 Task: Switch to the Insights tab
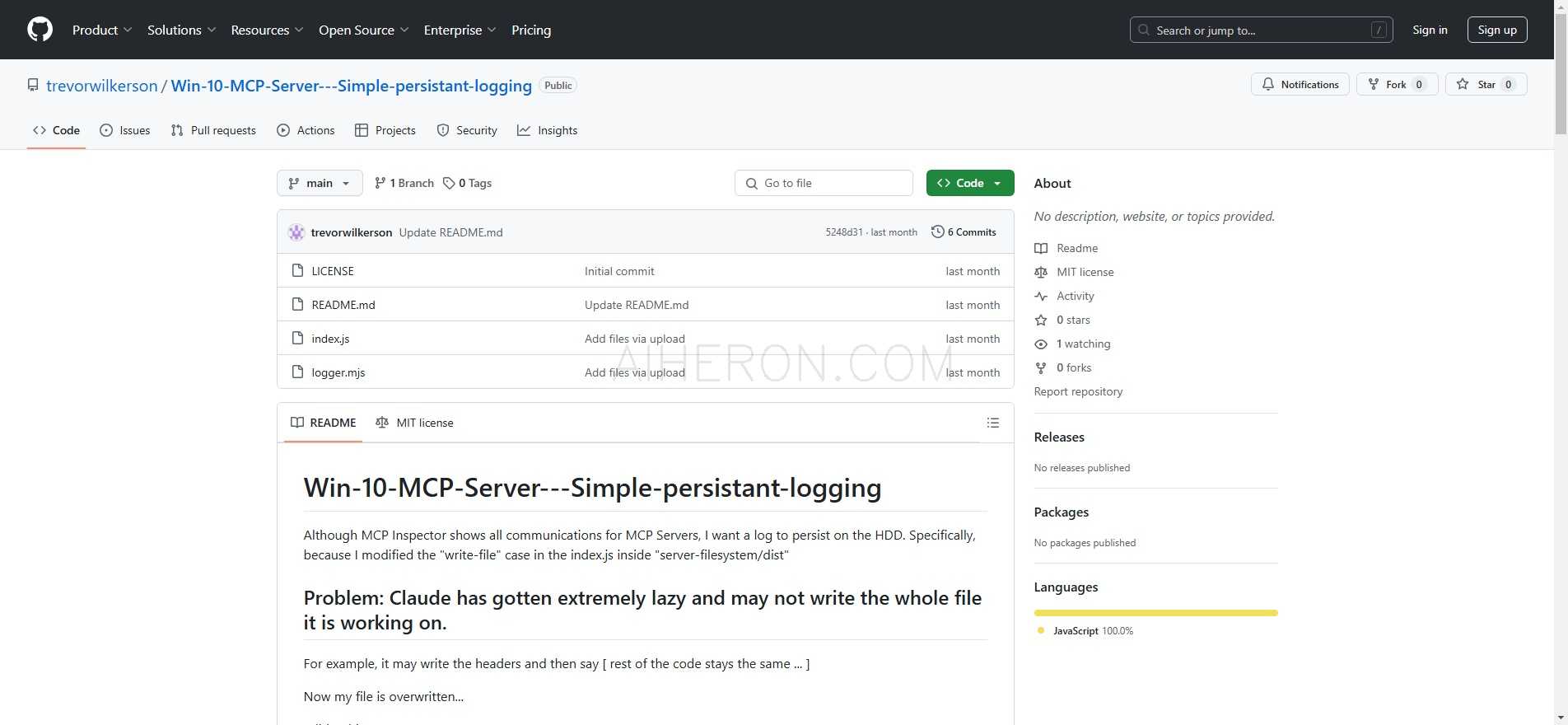[x=548, y=130]
